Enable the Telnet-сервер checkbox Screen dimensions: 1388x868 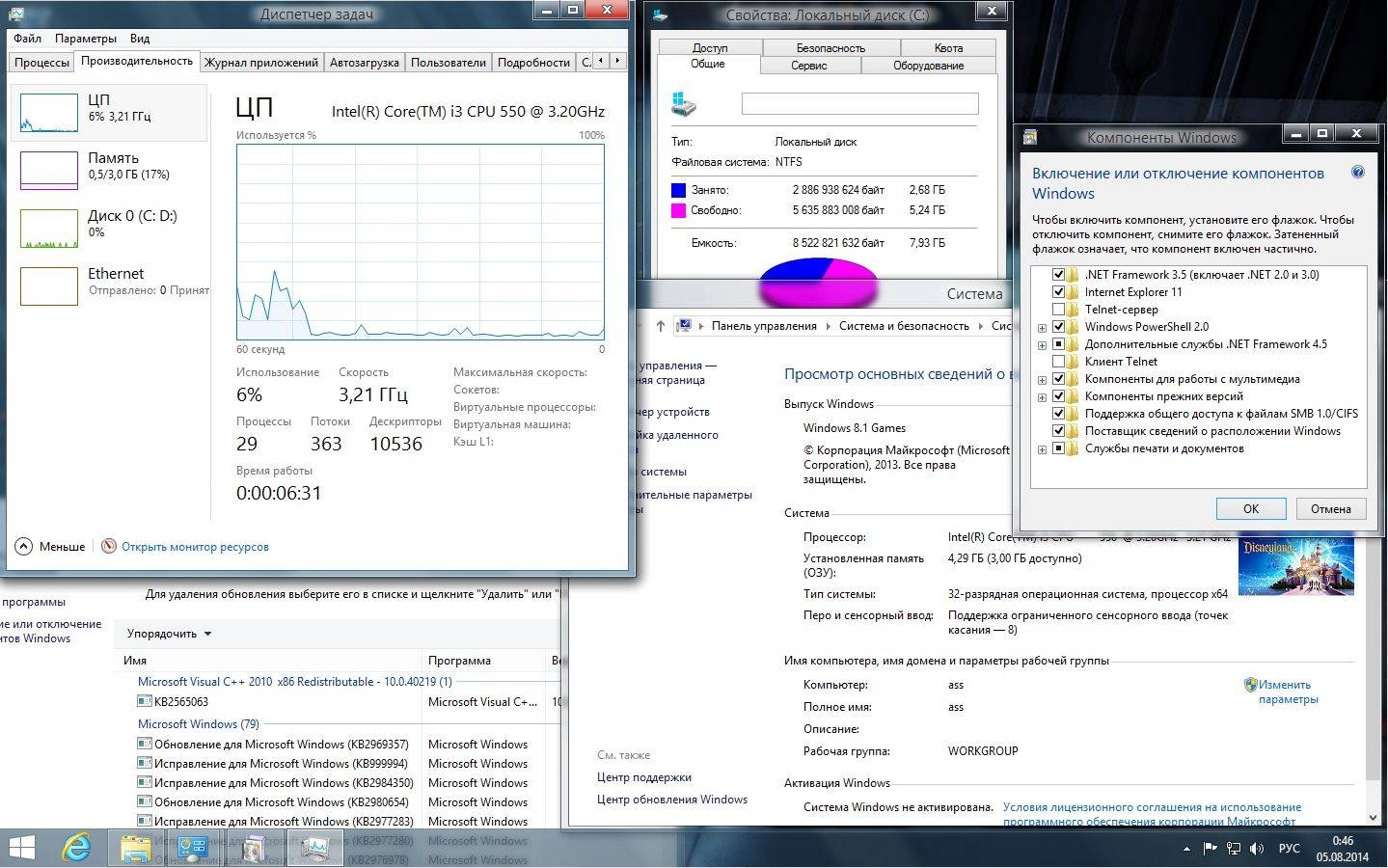pyautogui.click(x=1058, y=310)
